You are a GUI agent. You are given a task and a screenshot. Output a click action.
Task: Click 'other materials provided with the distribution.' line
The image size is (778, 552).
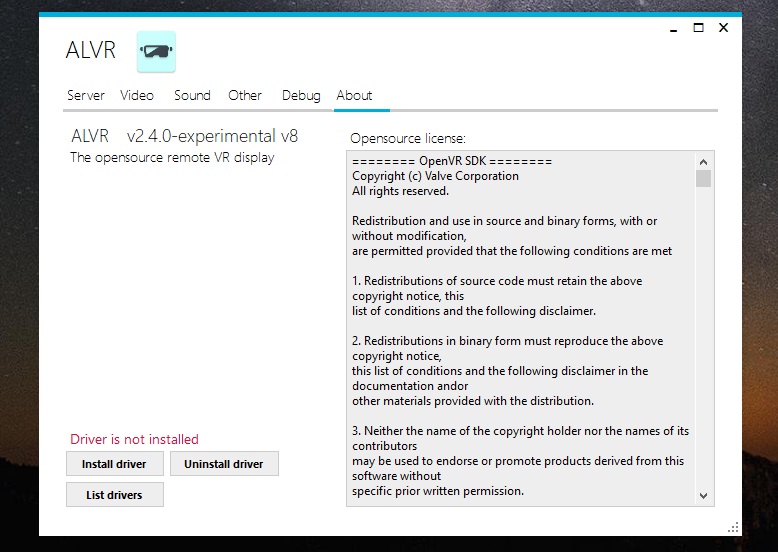[473, 401]
